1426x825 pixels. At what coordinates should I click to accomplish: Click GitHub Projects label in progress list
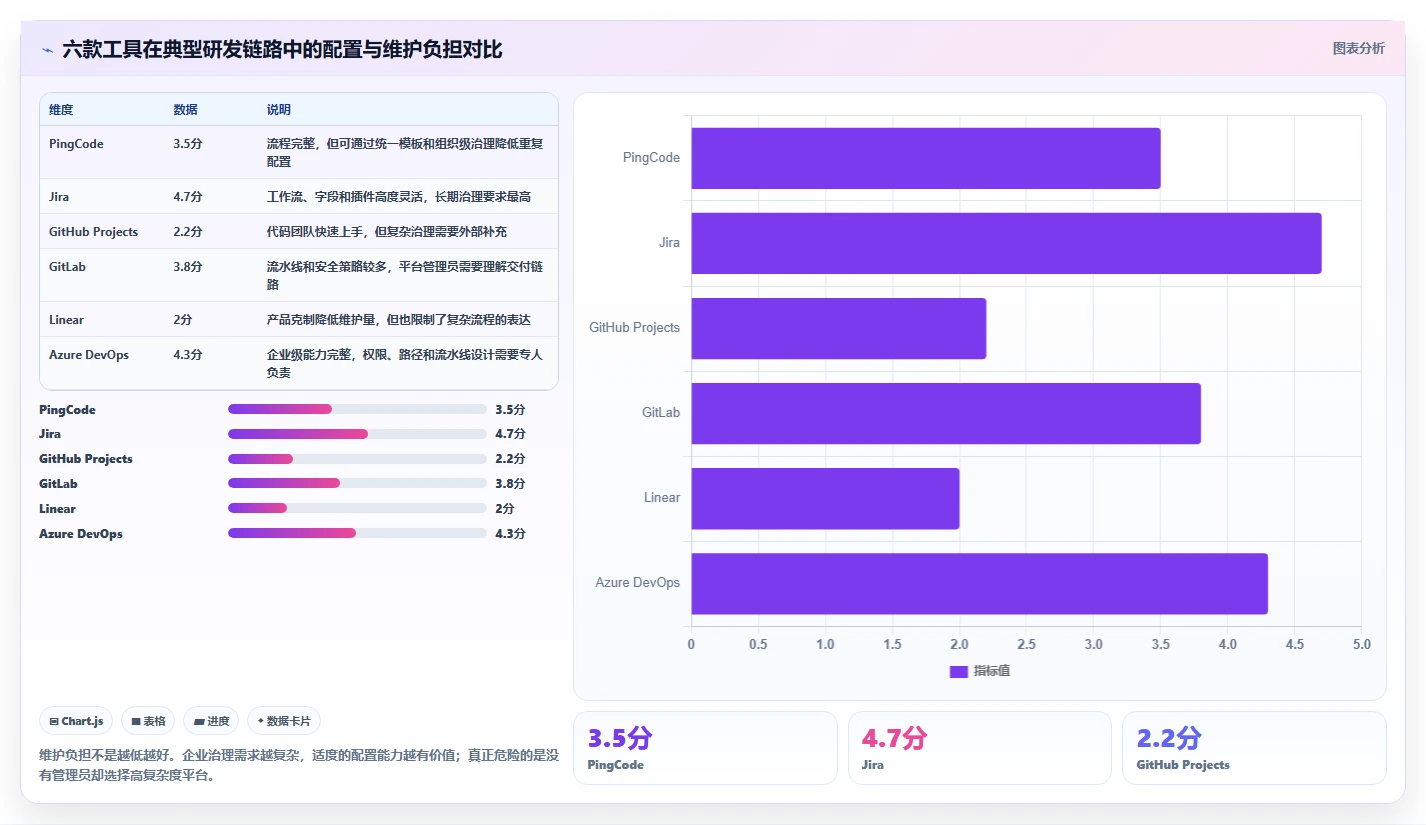86,459
